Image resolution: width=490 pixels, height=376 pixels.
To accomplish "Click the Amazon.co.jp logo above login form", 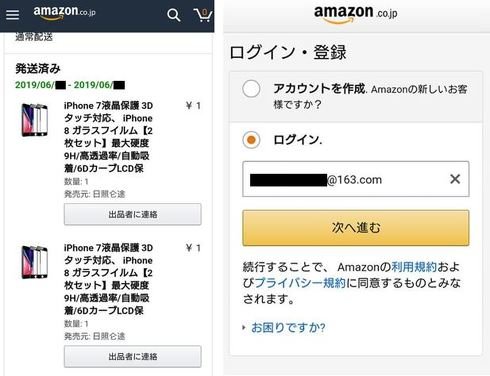I will pyautogui.click(x=355, y=15).
